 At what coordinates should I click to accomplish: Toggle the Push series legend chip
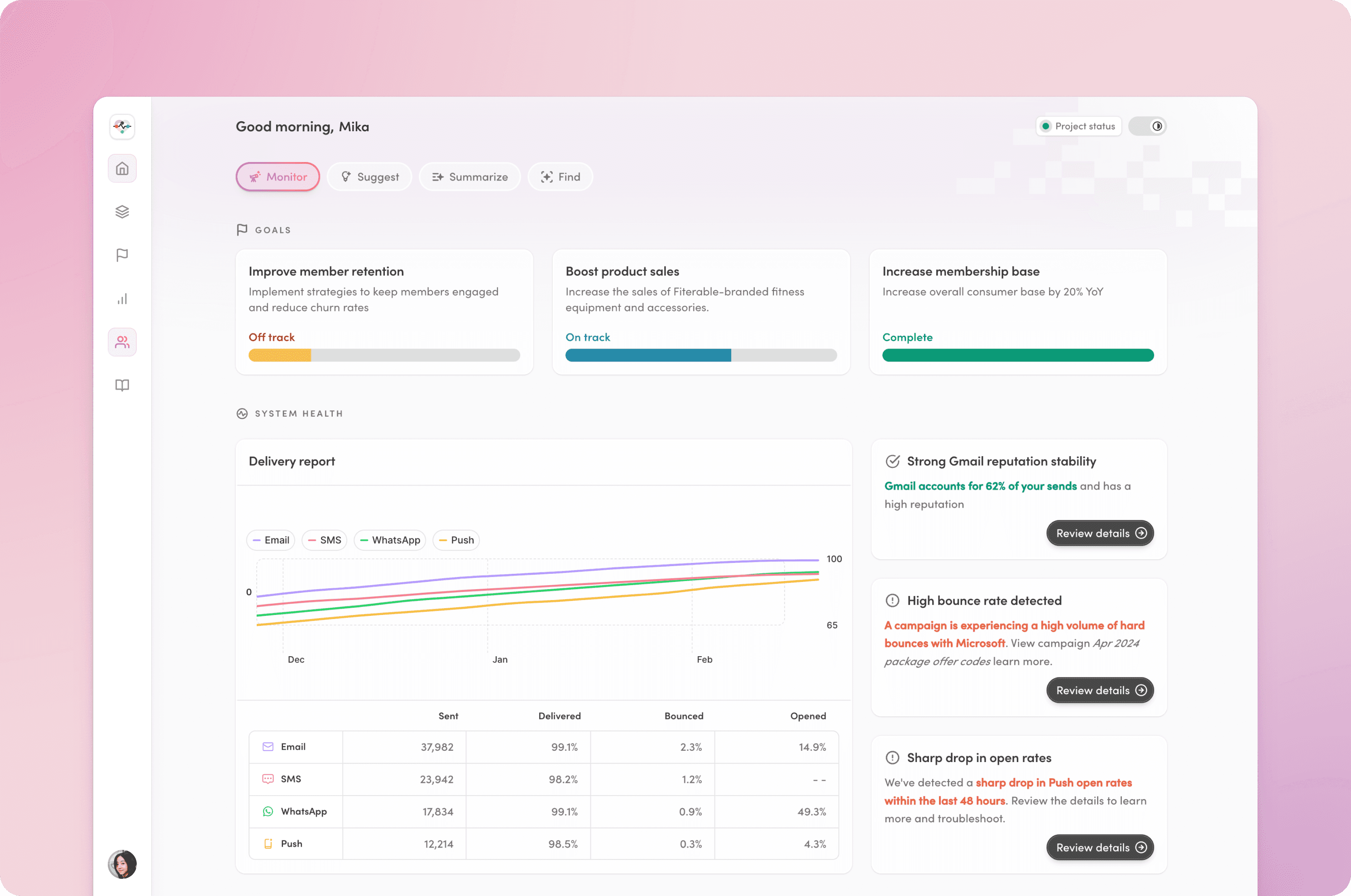point(456,540)
